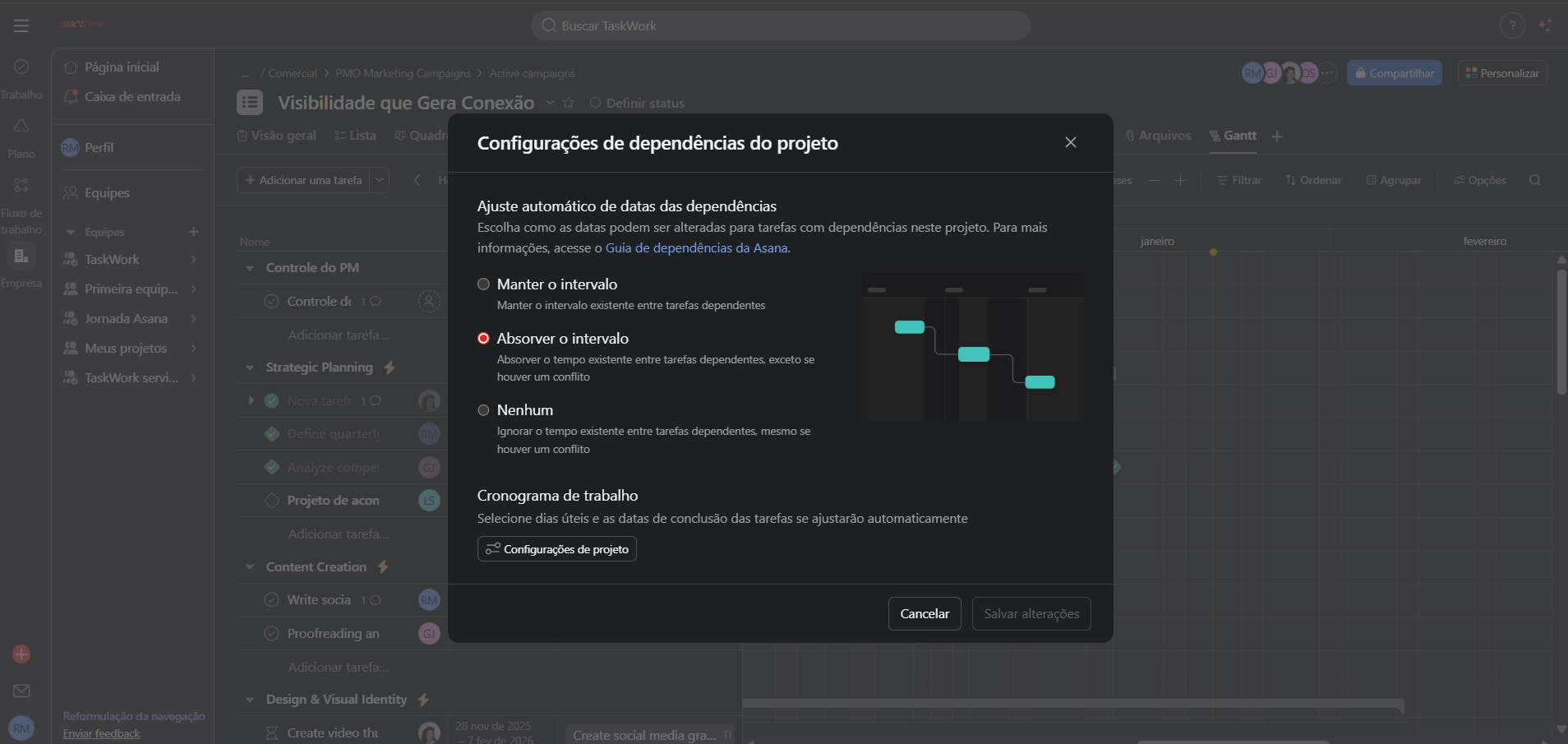This screenshot has width=1568, height=744.
Task: Open the Gantt search magnifier icon
Action: pos(1534,180)
